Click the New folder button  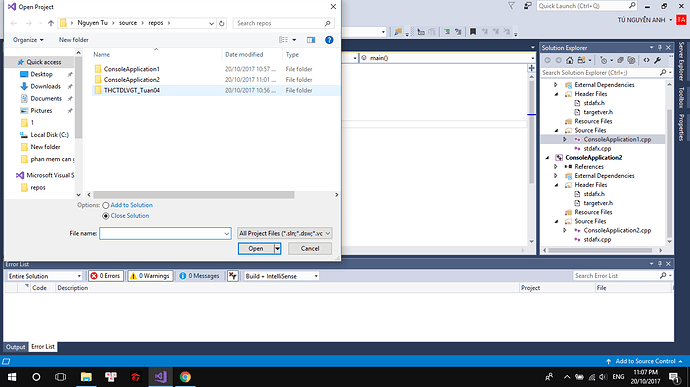pyautogui.click(x=73, y=40)
